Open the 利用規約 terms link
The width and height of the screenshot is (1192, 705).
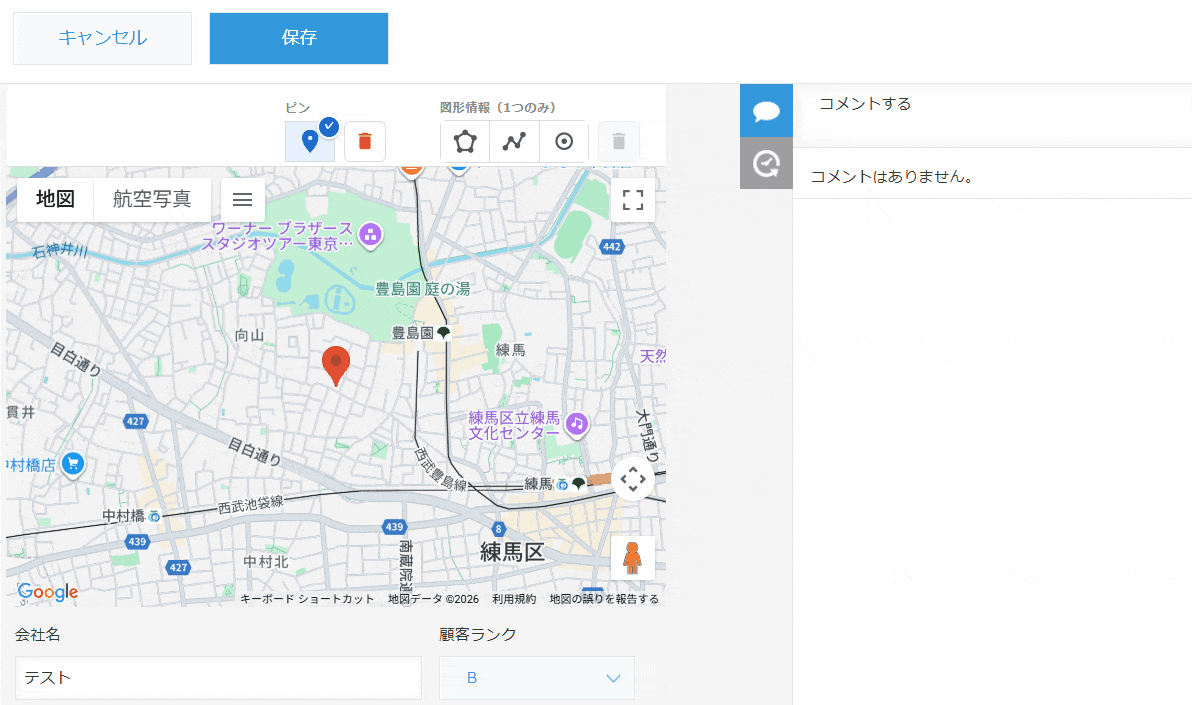[514, 599]
